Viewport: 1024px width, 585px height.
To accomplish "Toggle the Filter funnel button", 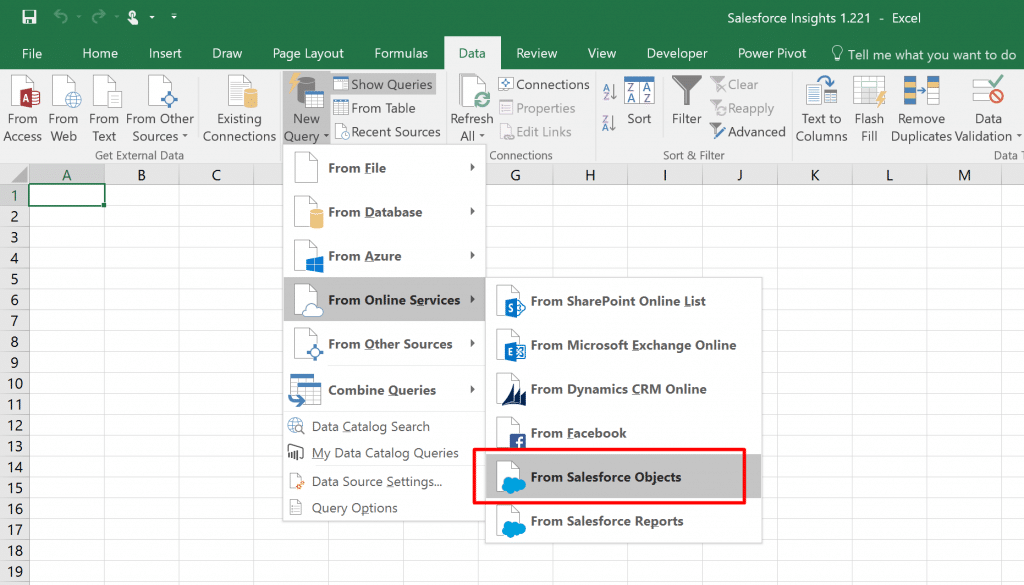I will point(686,101).
